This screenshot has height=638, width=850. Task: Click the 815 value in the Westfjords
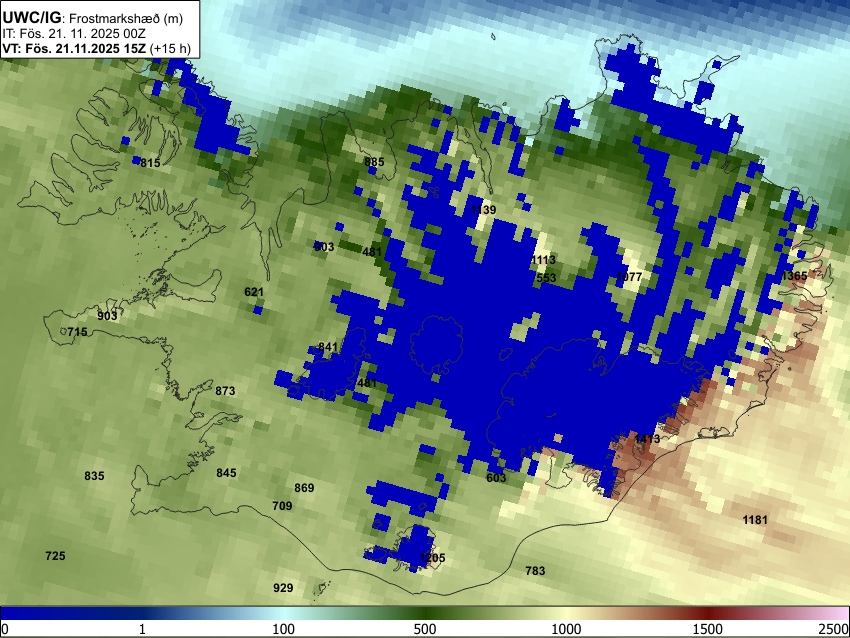coord(150,163)
